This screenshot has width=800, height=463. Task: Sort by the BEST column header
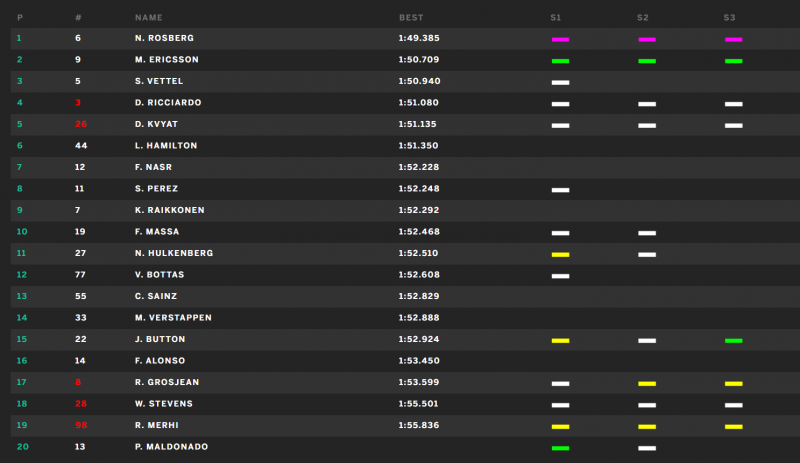[411, 17]
